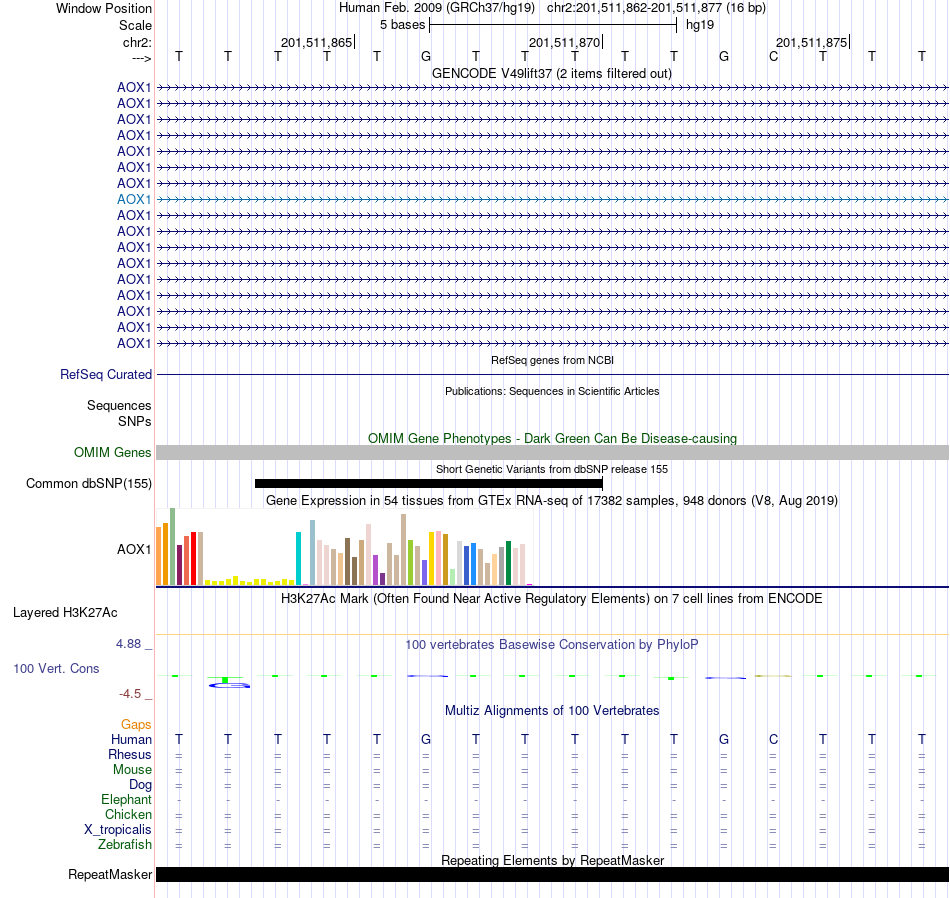Click the light-blue highlighted AOX1 transcript label
The width and height of the screenshot is (950, 898).
134,199
